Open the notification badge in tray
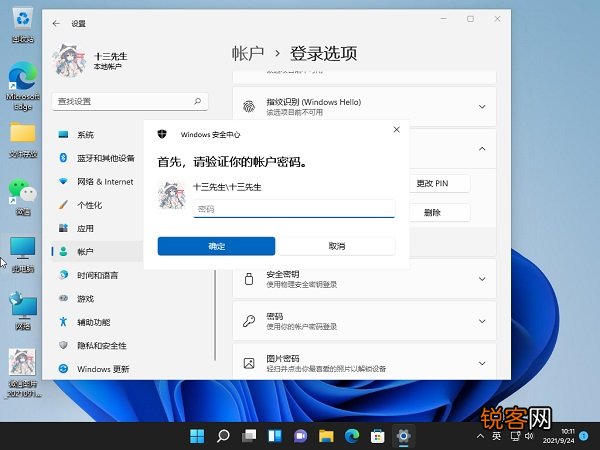The width and height of the screenshot is (600, 450). click(584, 436)
